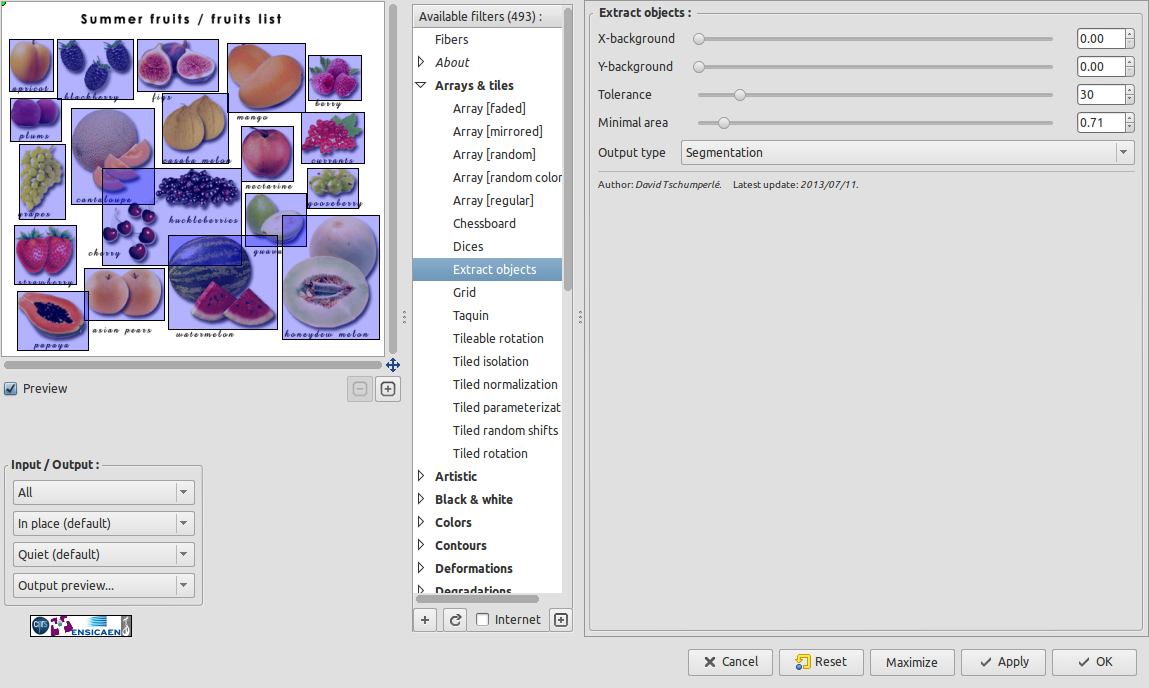
Task: Click the Apply button
Action: pyautogui.click(x=1004, y=662)
